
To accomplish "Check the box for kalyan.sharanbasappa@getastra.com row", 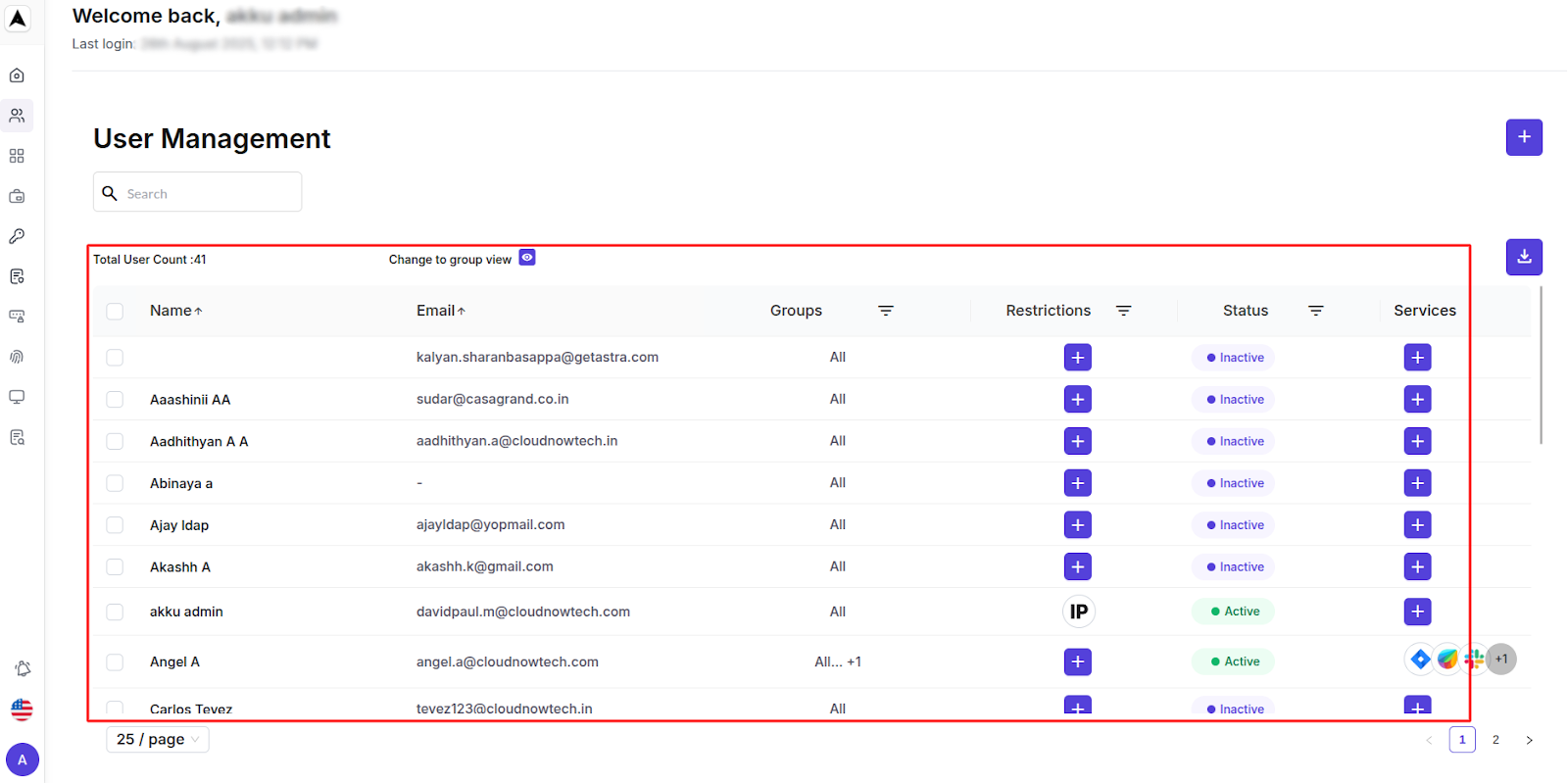I will 115,358.
